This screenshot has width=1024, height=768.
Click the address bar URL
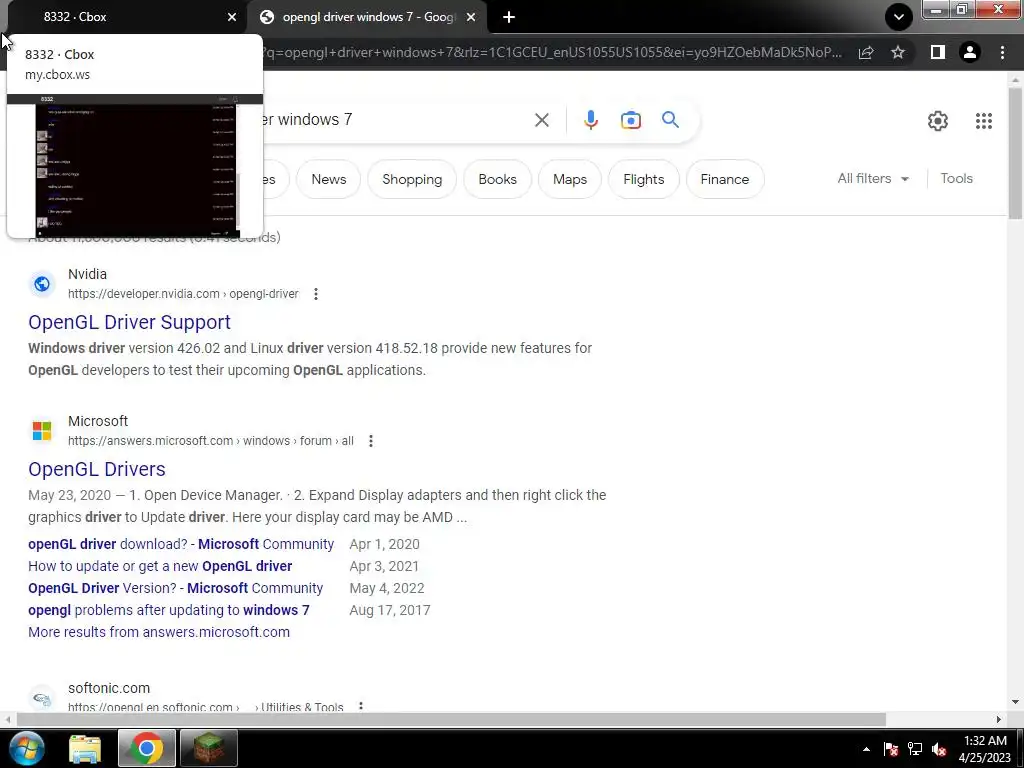(552, 52)
